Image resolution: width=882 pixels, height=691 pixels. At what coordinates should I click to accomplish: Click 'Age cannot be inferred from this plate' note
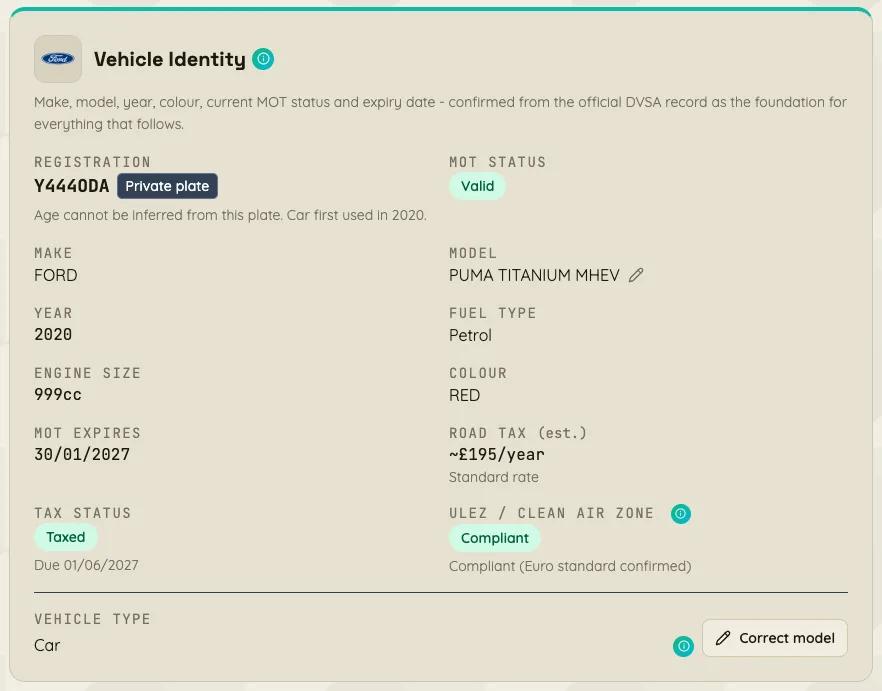click(230, 216)
